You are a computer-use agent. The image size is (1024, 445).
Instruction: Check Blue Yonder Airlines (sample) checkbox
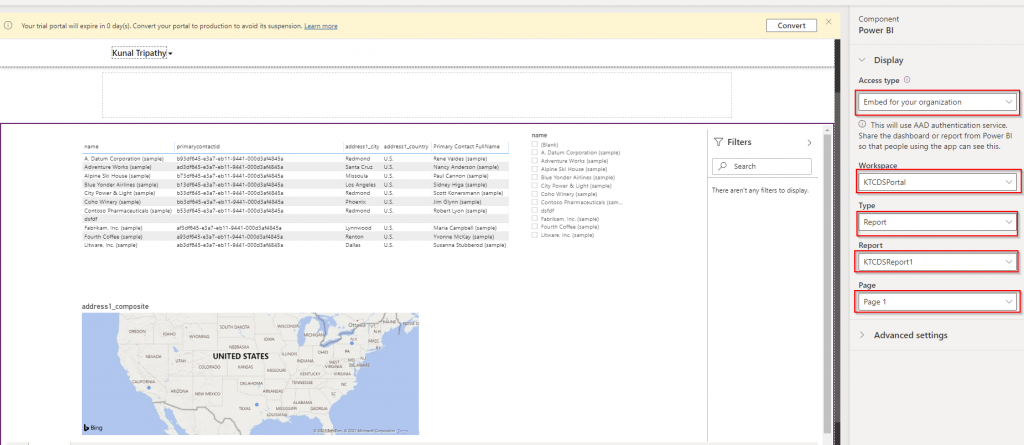(535, 177)
